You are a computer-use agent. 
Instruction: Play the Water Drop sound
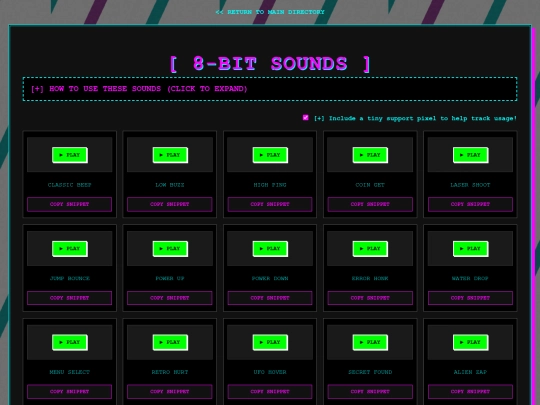coord(470,249)
